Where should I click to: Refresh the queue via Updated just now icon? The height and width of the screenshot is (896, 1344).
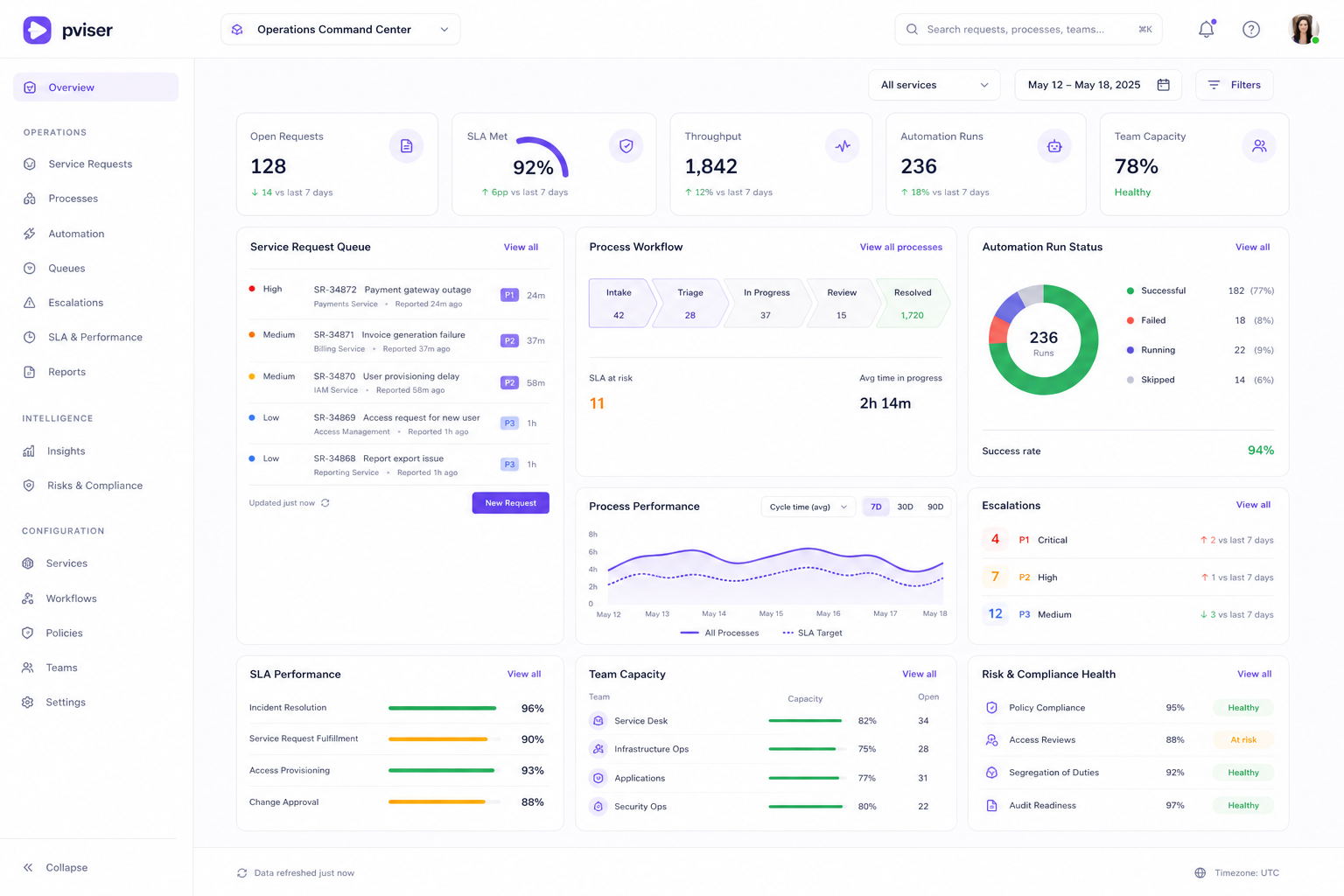click(x=325, y=503)
